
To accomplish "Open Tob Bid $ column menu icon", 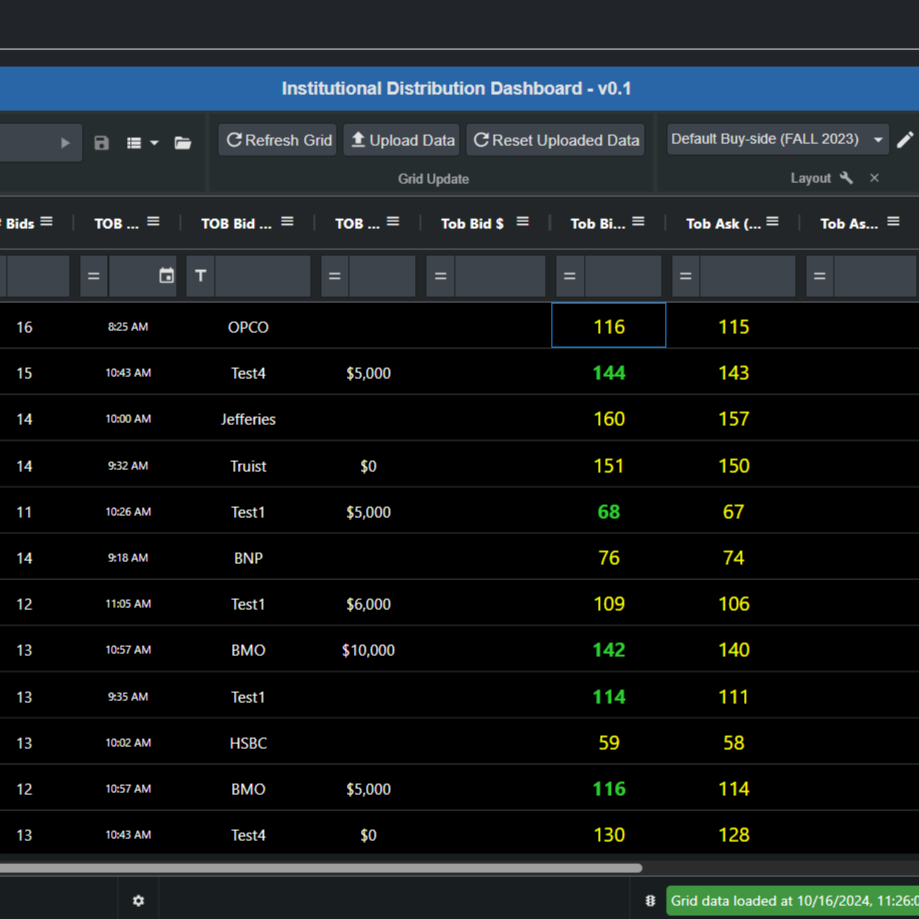I will (x=523, y=222).
